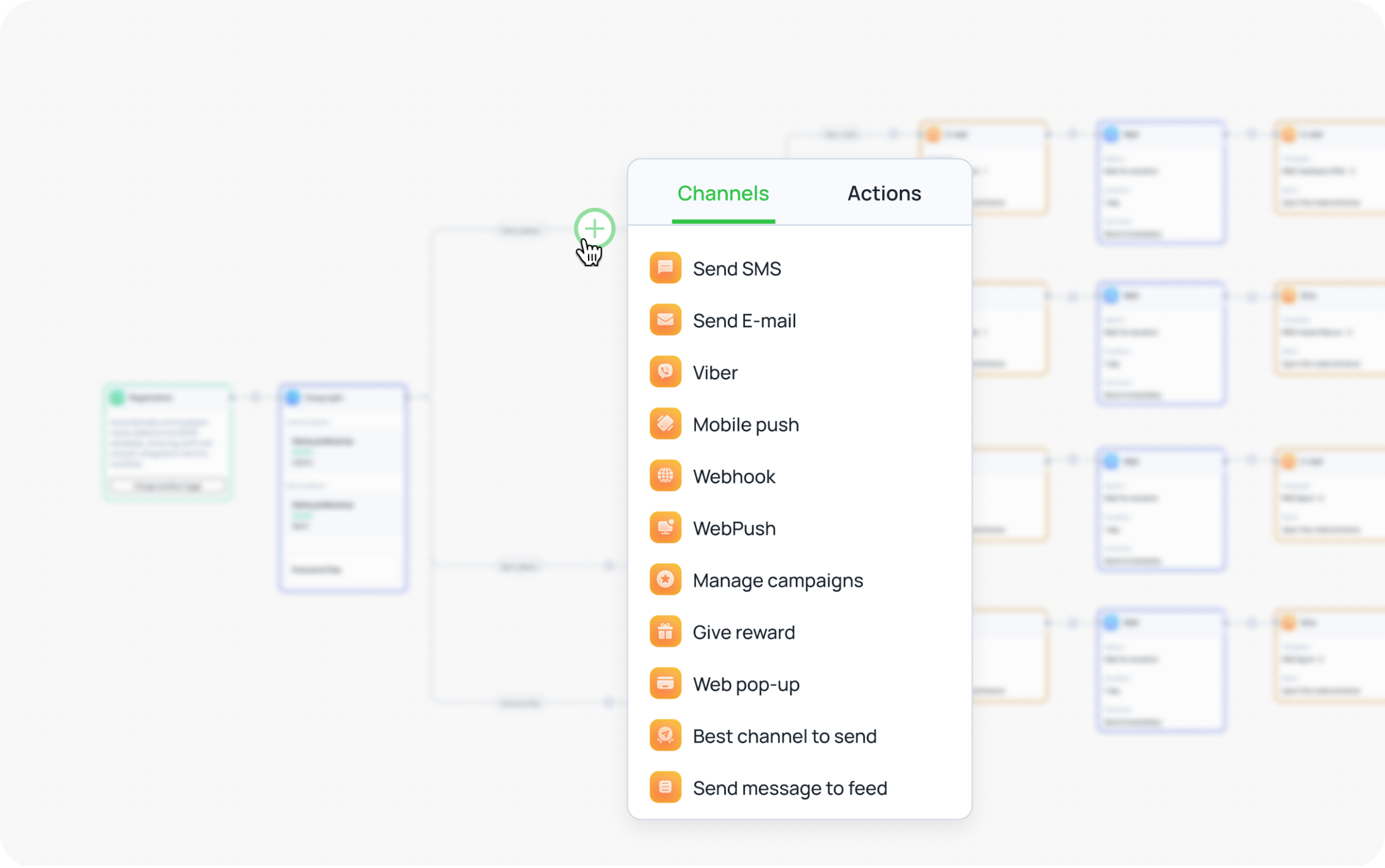Select the Viber phone icon

665,372
